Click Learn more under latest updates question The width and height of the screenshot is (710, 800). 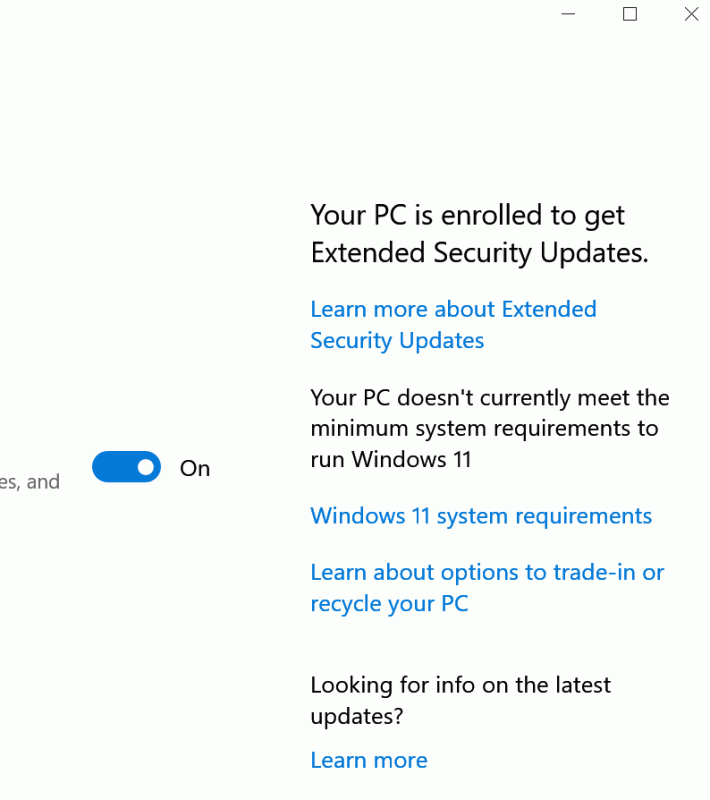[x=369, y=760]
